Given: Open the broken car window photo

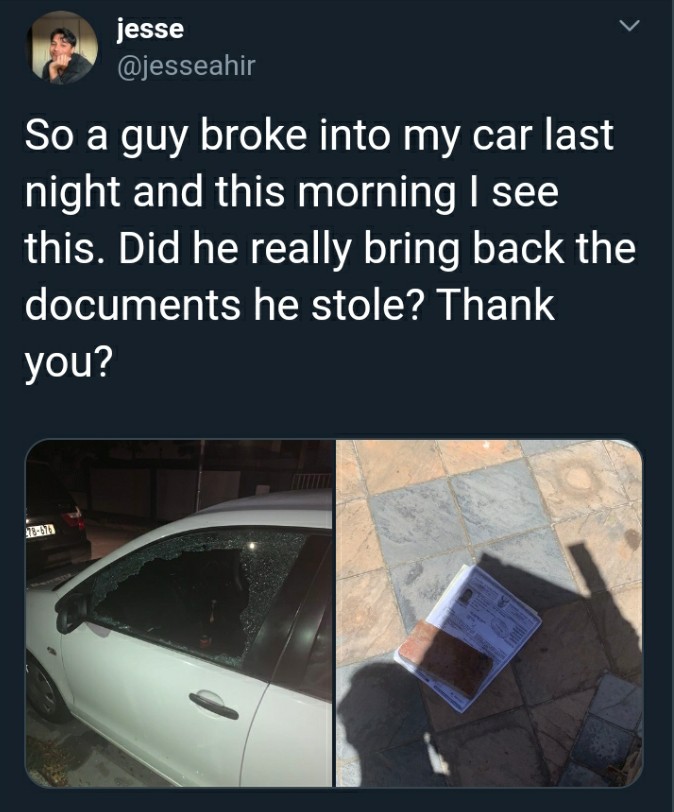Looking at the screenshot, I should [x=179, y=613].
